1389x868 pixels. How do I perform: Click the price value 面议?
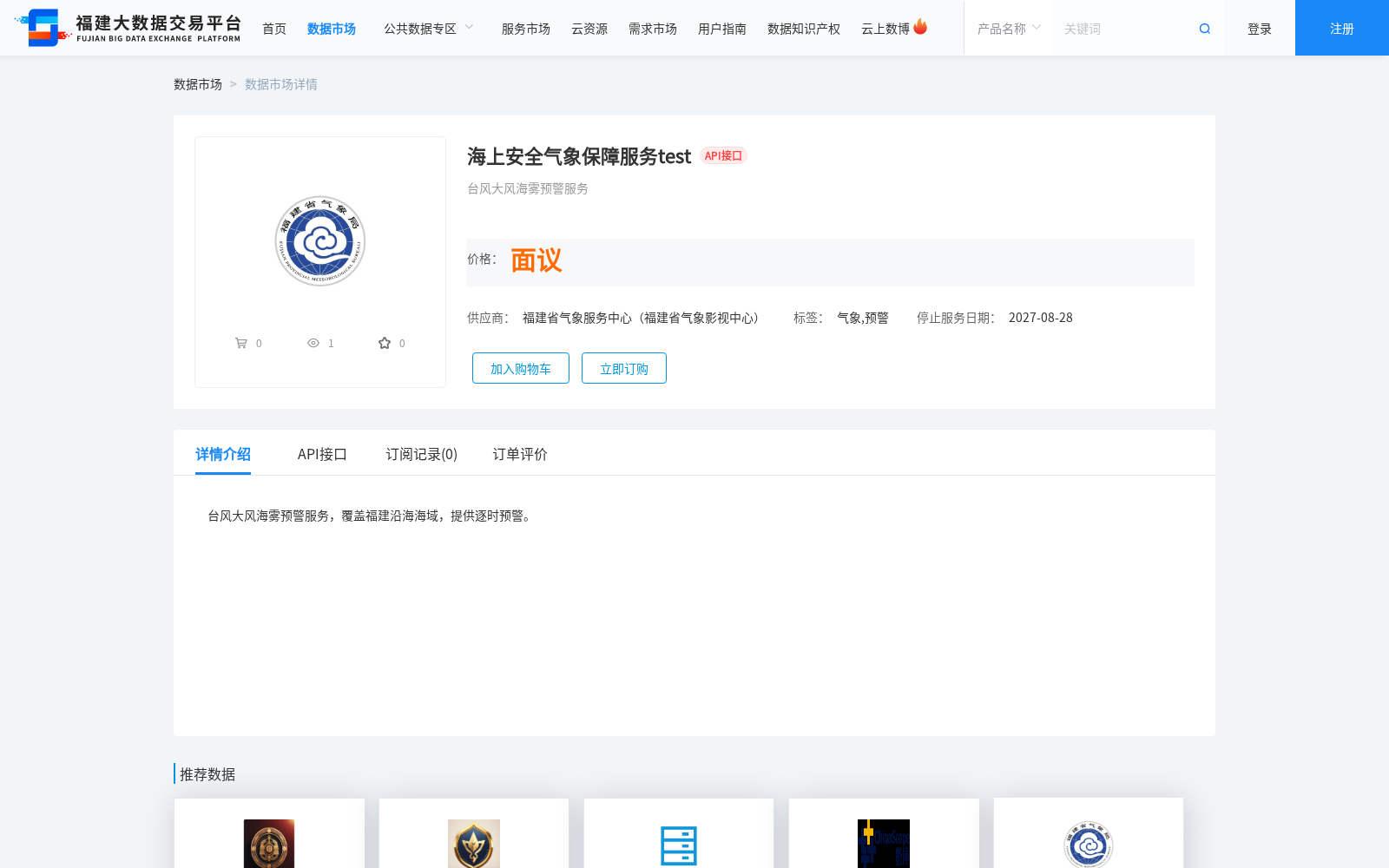[537, 260]
